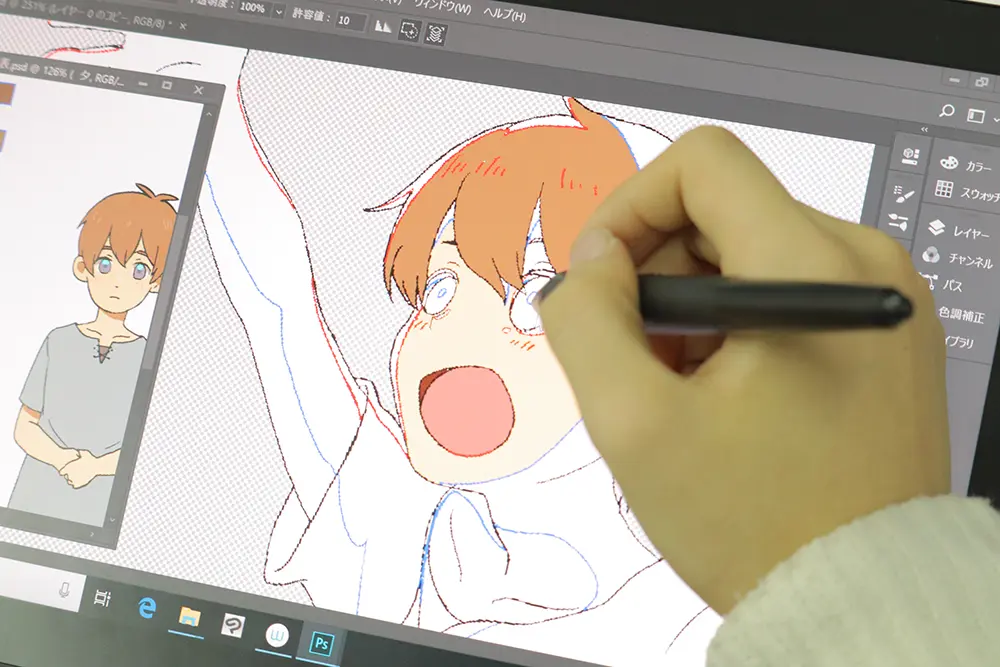
Task: Open the チャンネル panel label
Action: click(970, 260)
